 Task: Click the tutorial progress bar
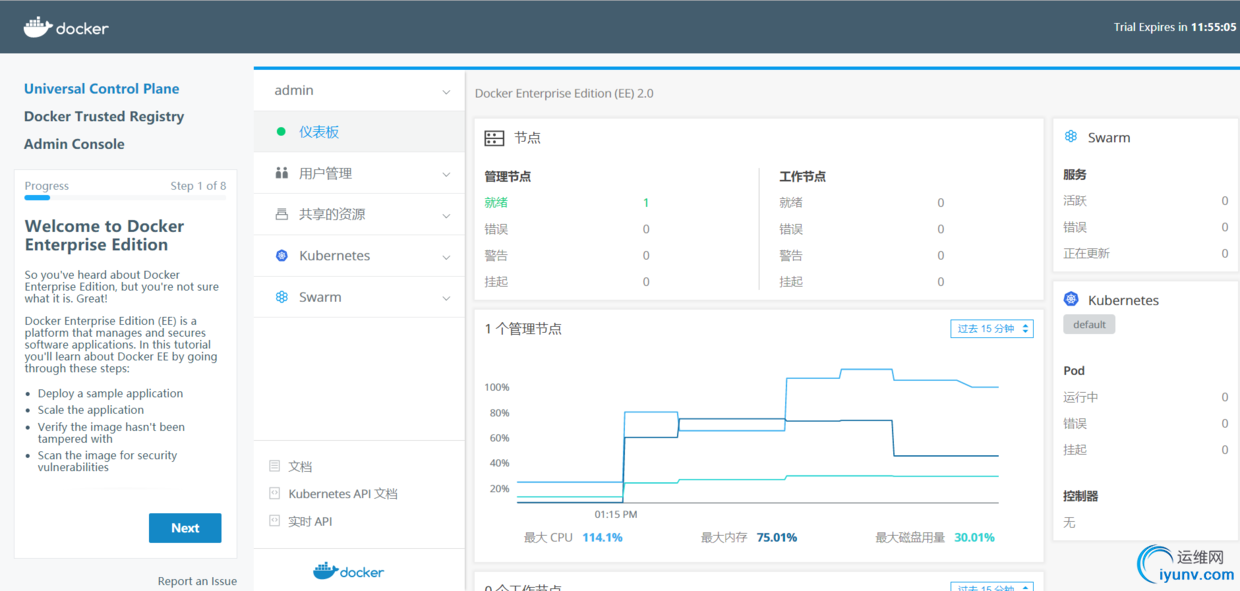tap(125, 198)
